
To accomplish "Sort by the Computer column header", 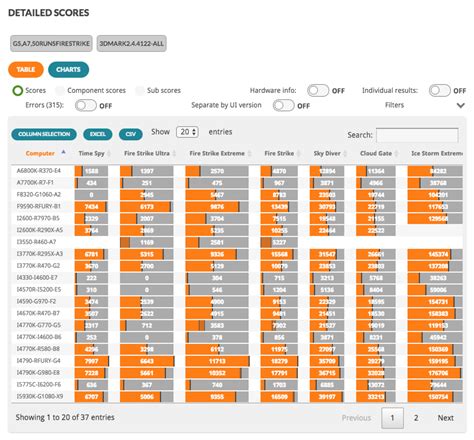I will pyautogui.click(x=40, y=153).
